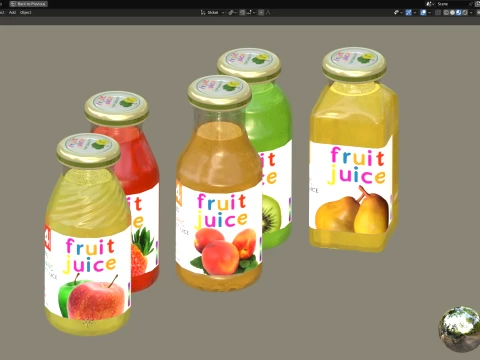
Task: Select the square pear juice bottle
Action: [x=354, y=150]
